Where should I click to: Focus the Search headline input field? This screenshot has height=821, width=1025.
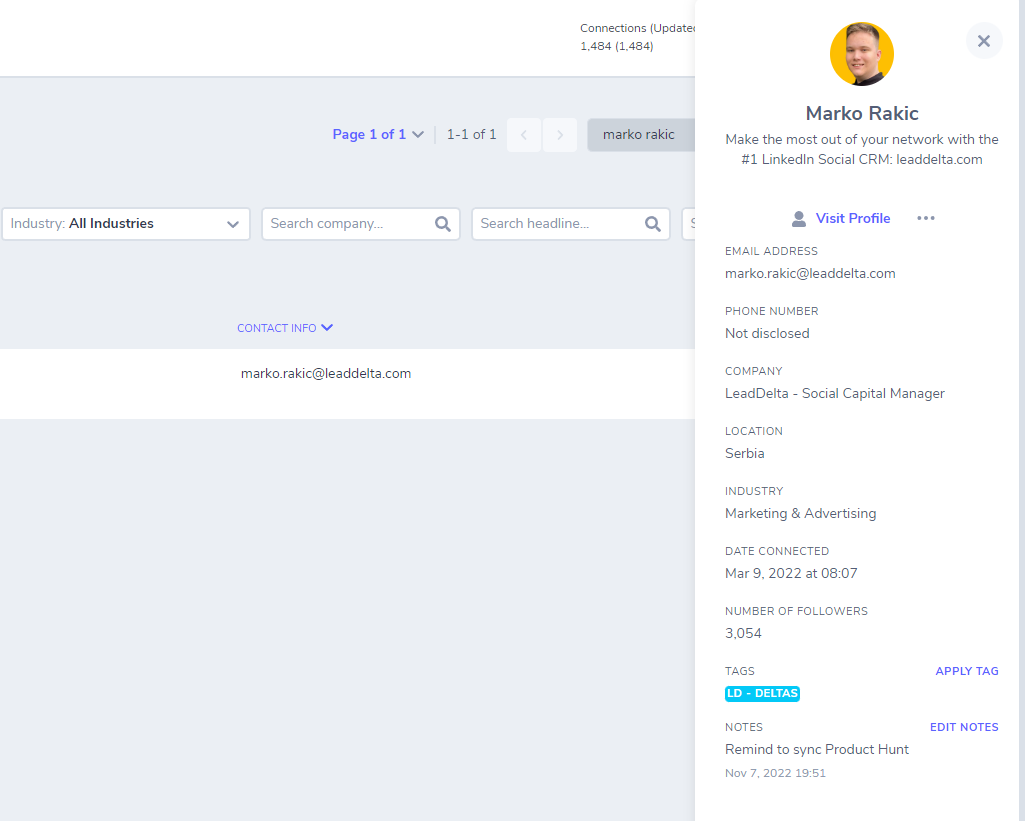571,224
